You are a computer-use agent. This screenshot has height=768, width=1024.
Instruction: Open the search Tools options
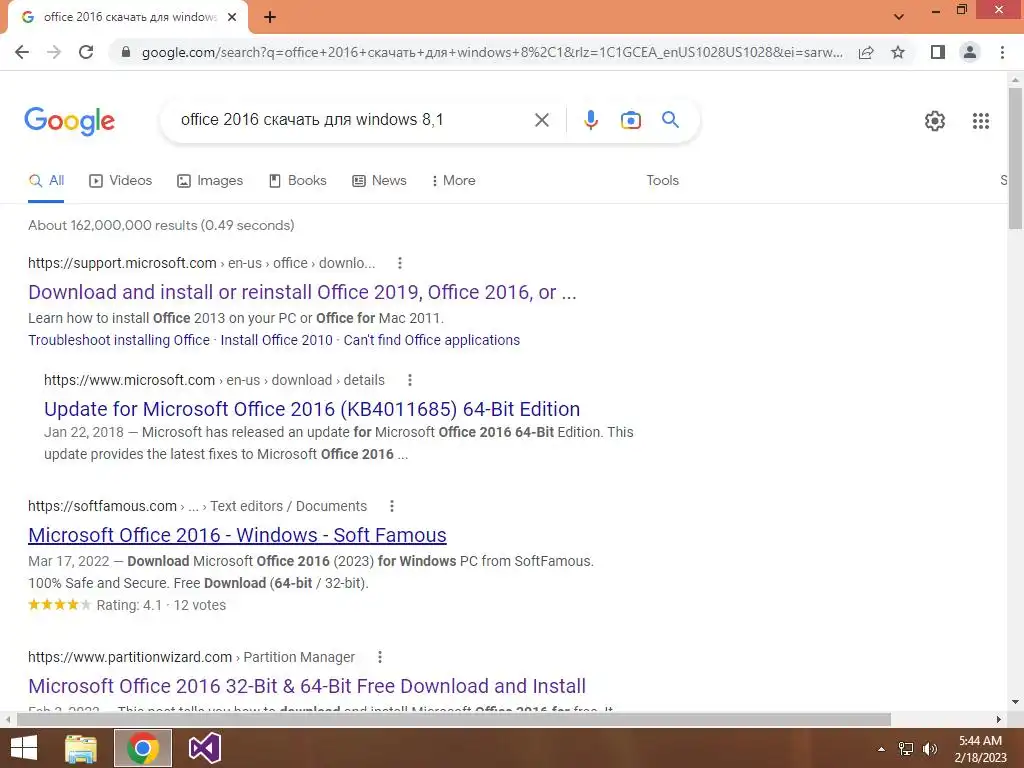[662, 181]
